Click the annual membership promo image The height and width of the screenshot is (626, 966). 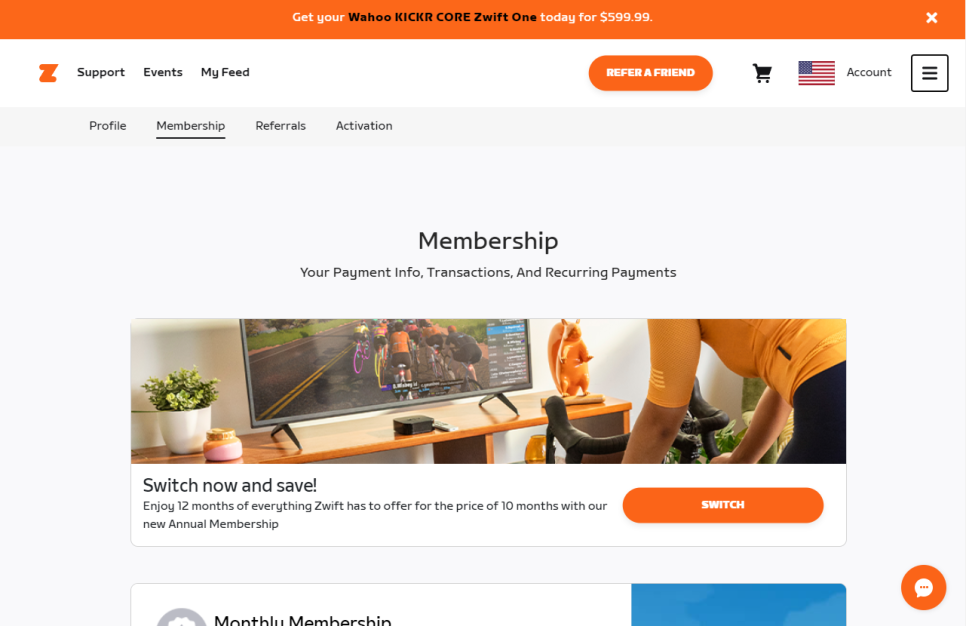point(489,391)
